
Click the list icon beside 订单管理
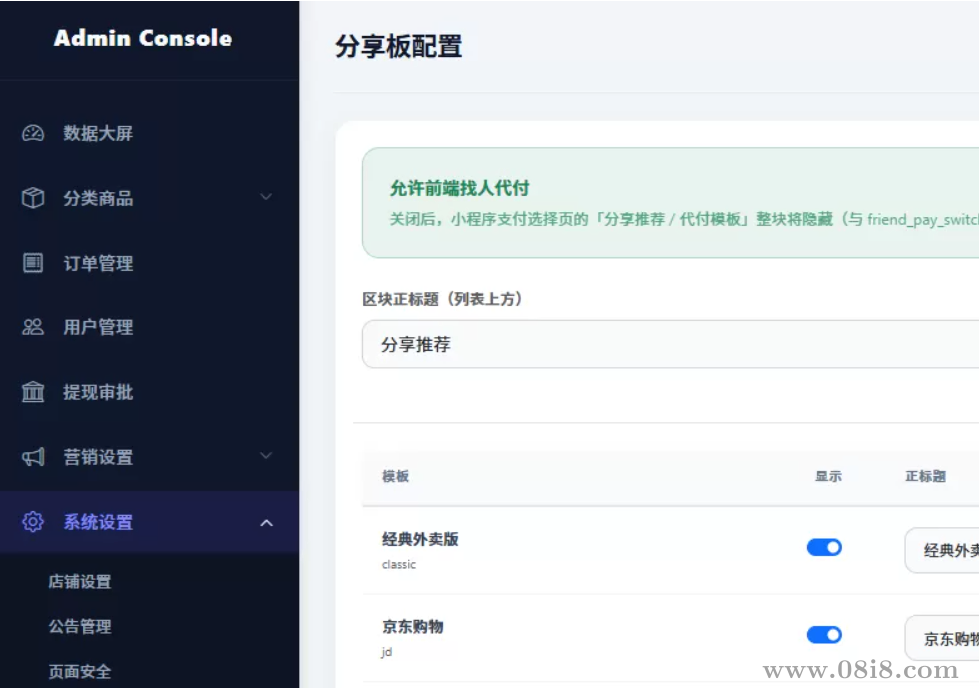(x=33, y=263)
